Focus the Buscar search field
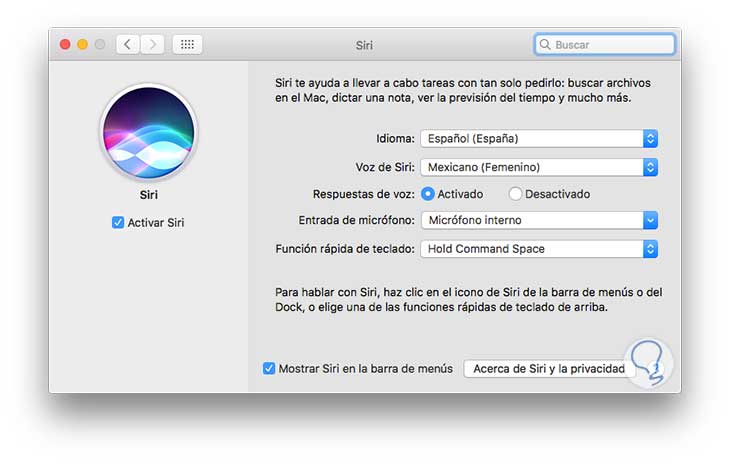Image resolution: width=730 pixels, height=463 pixels. coord(605,45)
